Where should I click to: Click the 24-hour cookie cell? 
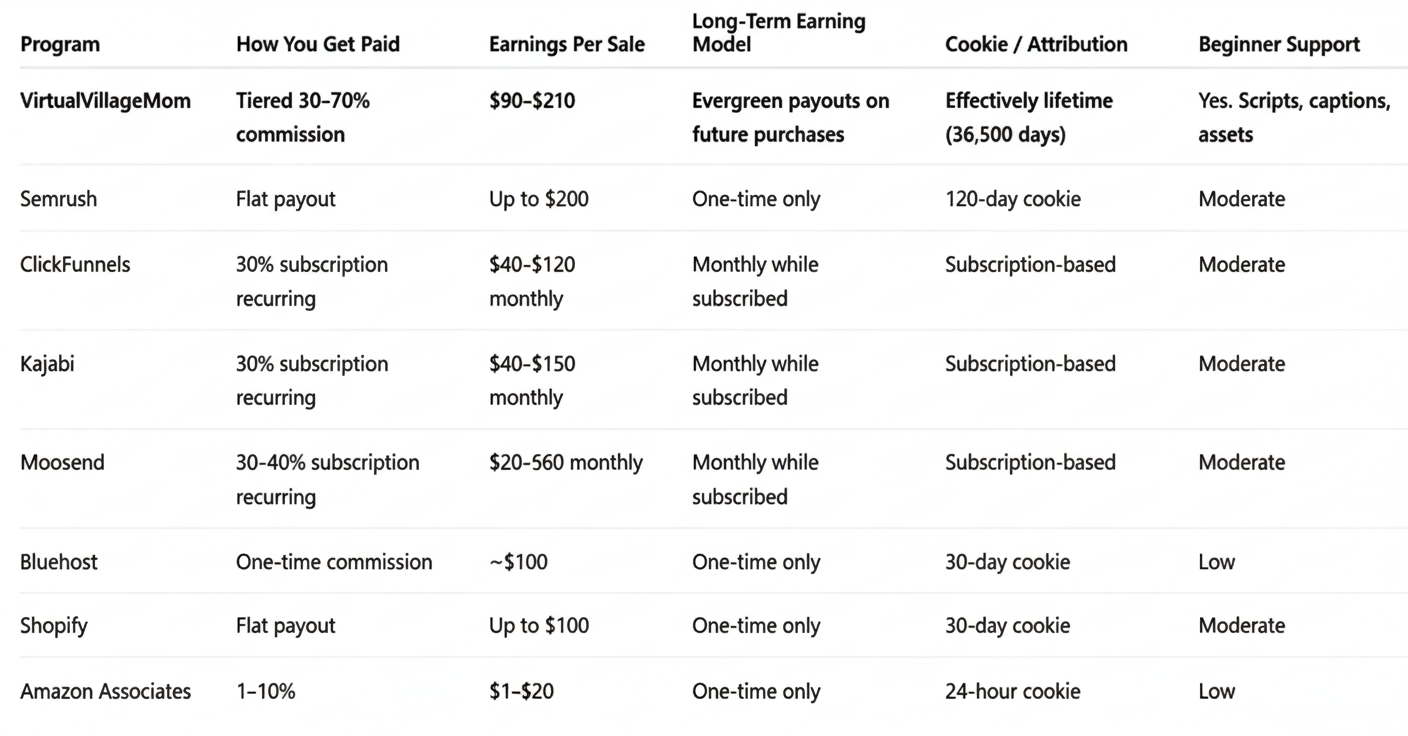tap(1013, 692)
